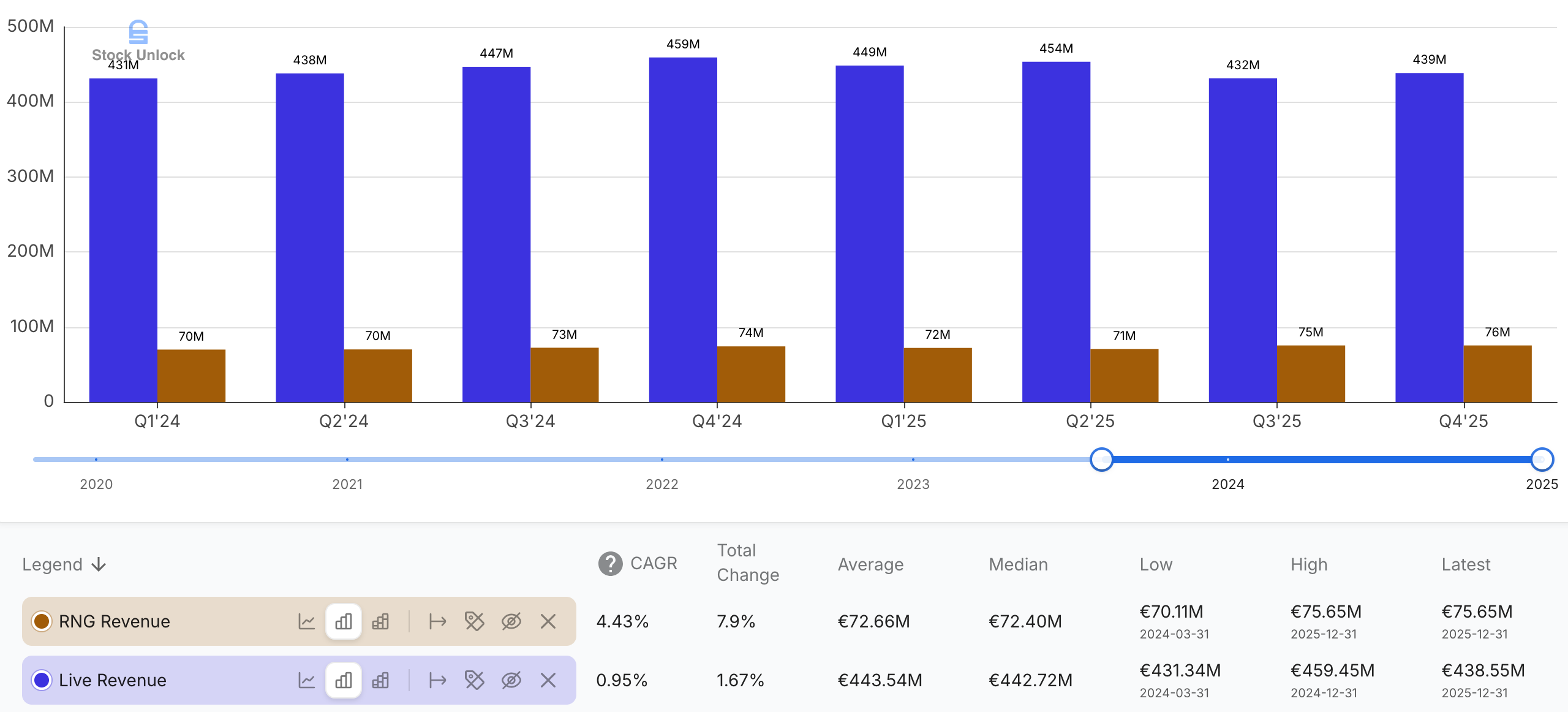Viewport: 1568px width, 712px height.
Task: Sort using the Legend arrow
Action: [99, 564]
